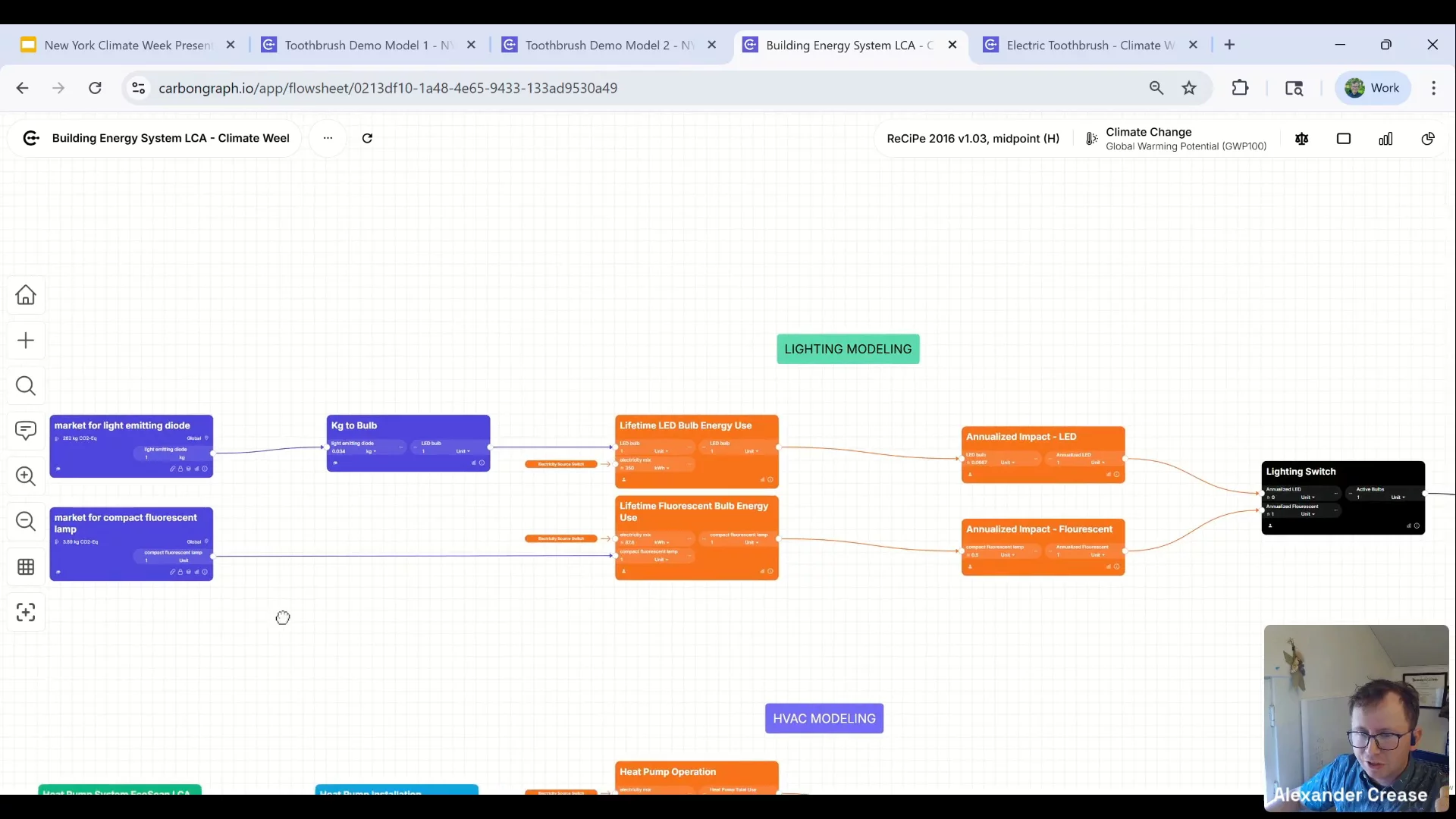Open the comments speech-bubble sidebar icon
The image size is (1456, 819).
click(26, 431)
